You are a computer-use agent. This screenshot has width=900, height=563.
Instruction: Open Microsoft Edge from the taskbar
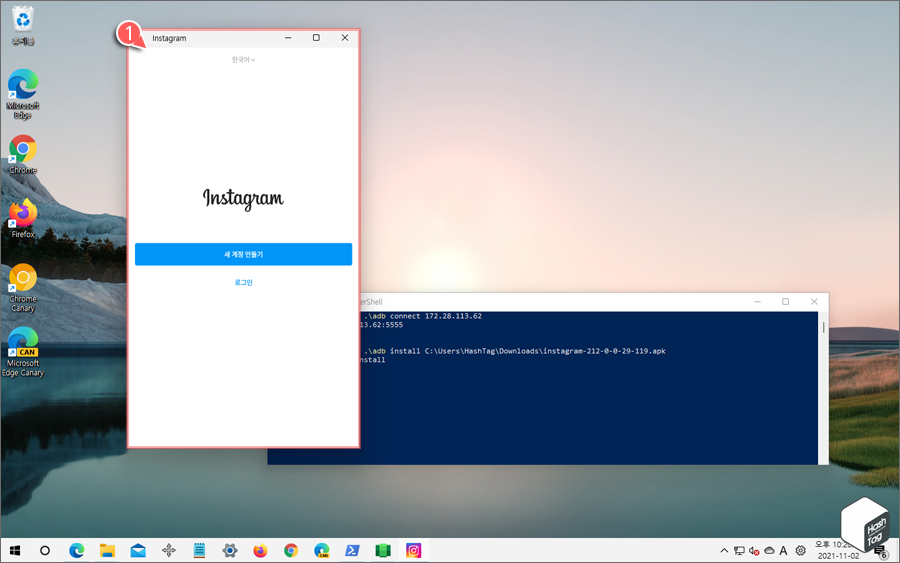76,551
